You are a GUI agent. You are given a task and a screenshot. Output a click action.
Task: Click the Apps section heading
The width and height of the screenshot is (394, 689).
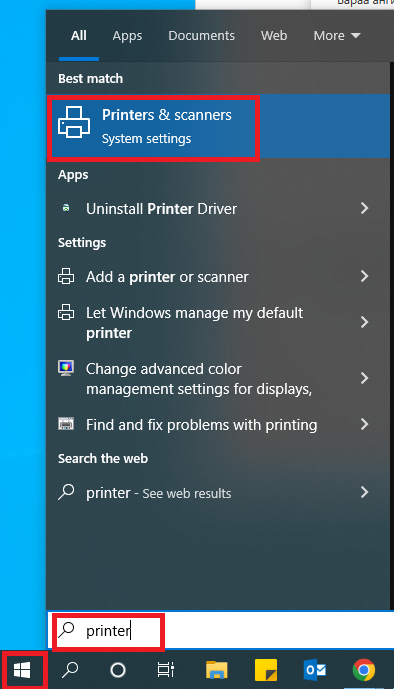click(73, 175)
